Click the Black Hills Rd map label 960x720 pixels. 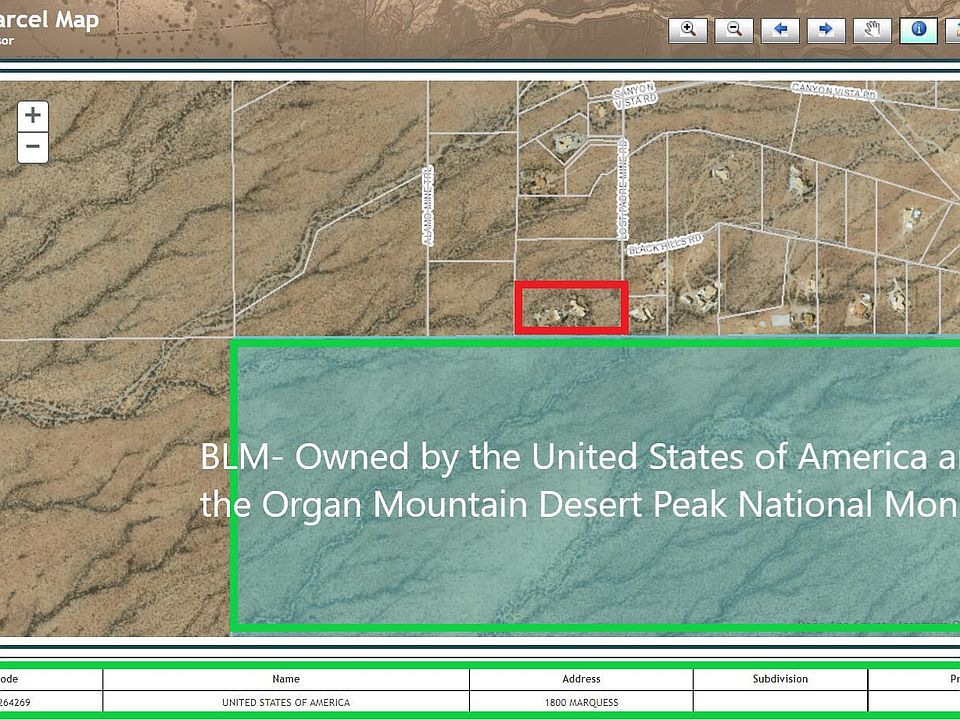pos(666,244)
